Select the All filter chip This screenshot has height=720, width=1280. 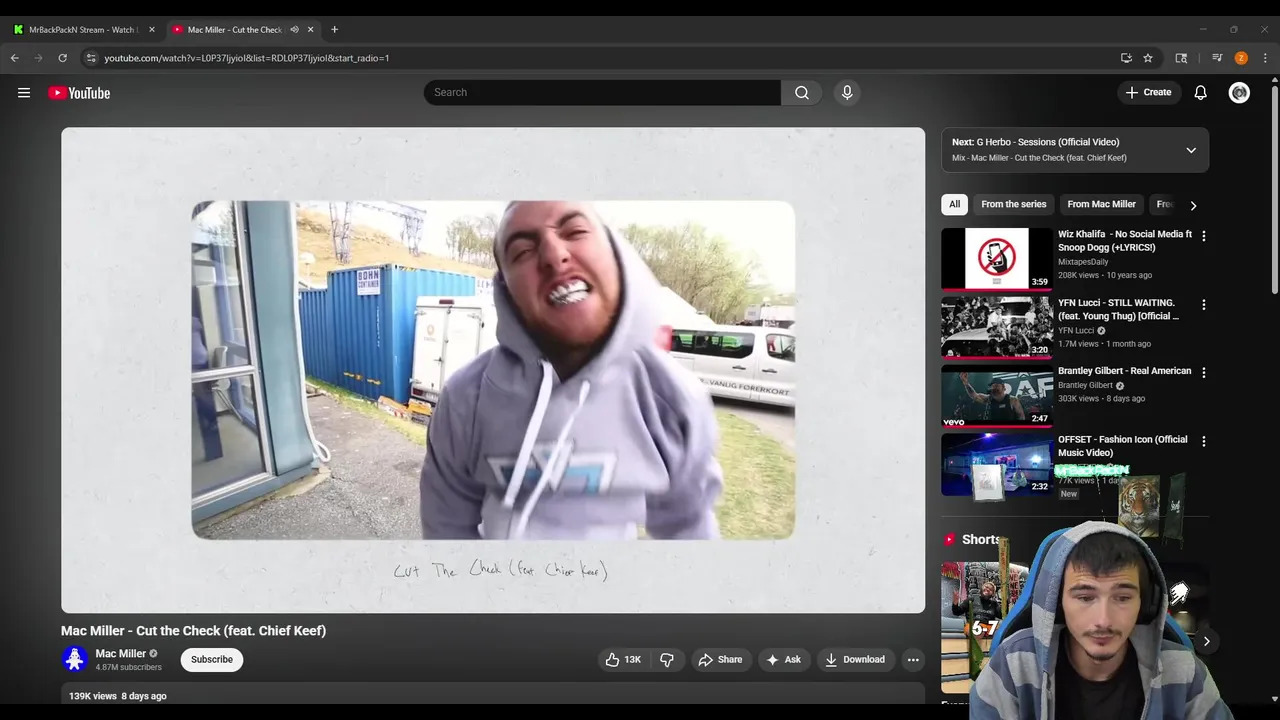[x=954, y=204]
